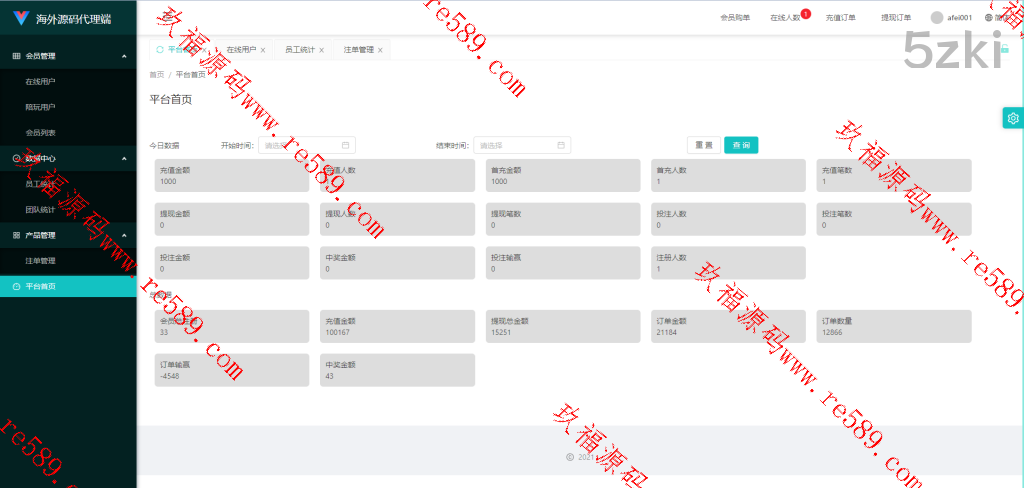The image size is (1024, 488).
Task: Click the calendar icon in 结束时间 field
Action: click(x=561, y=145)
